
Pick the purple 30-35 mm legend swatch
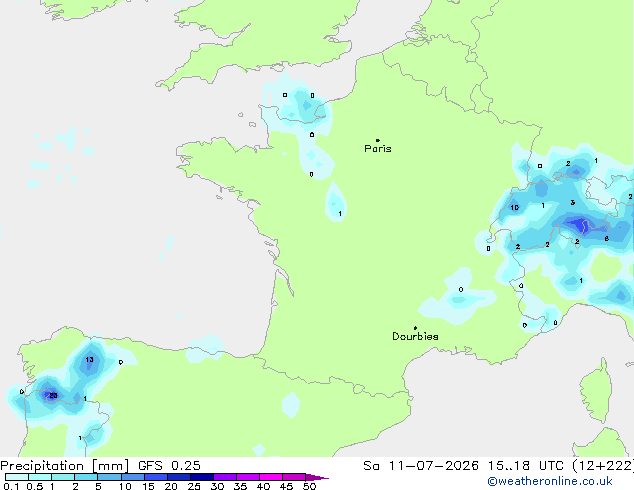(x=225, y=477)
